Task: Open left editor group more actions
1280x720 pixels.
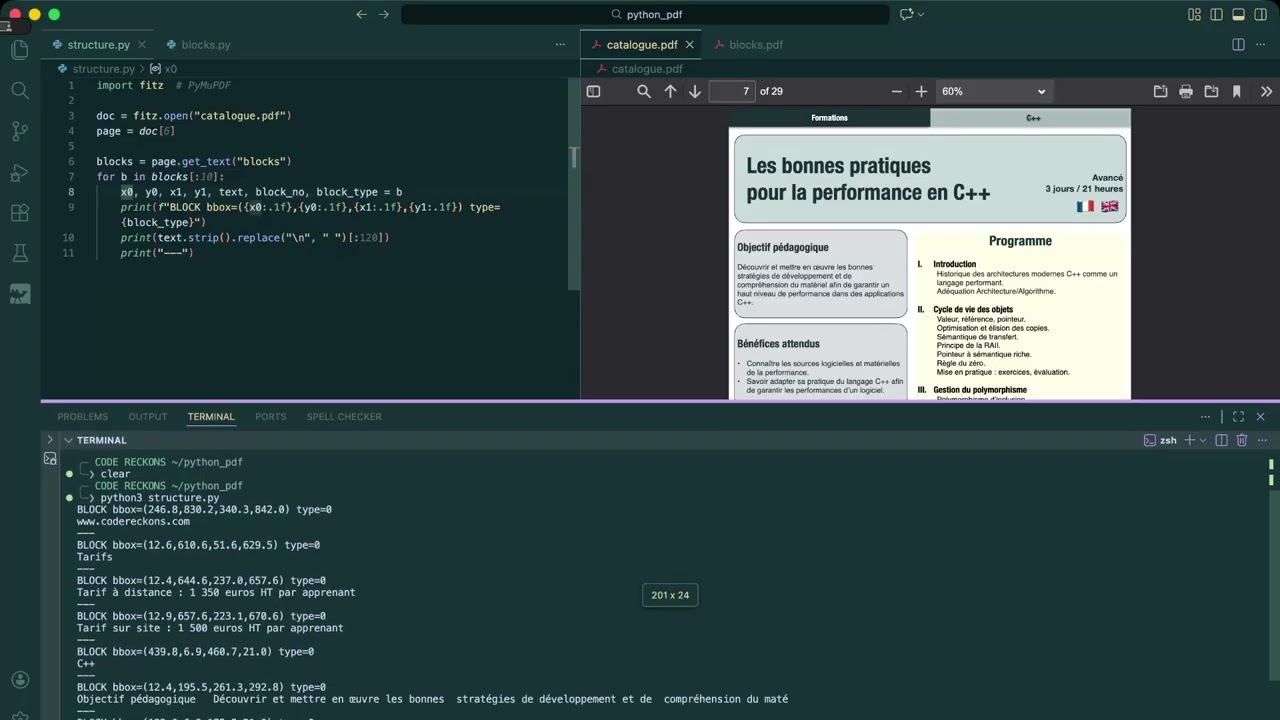Action: [560, 45]
